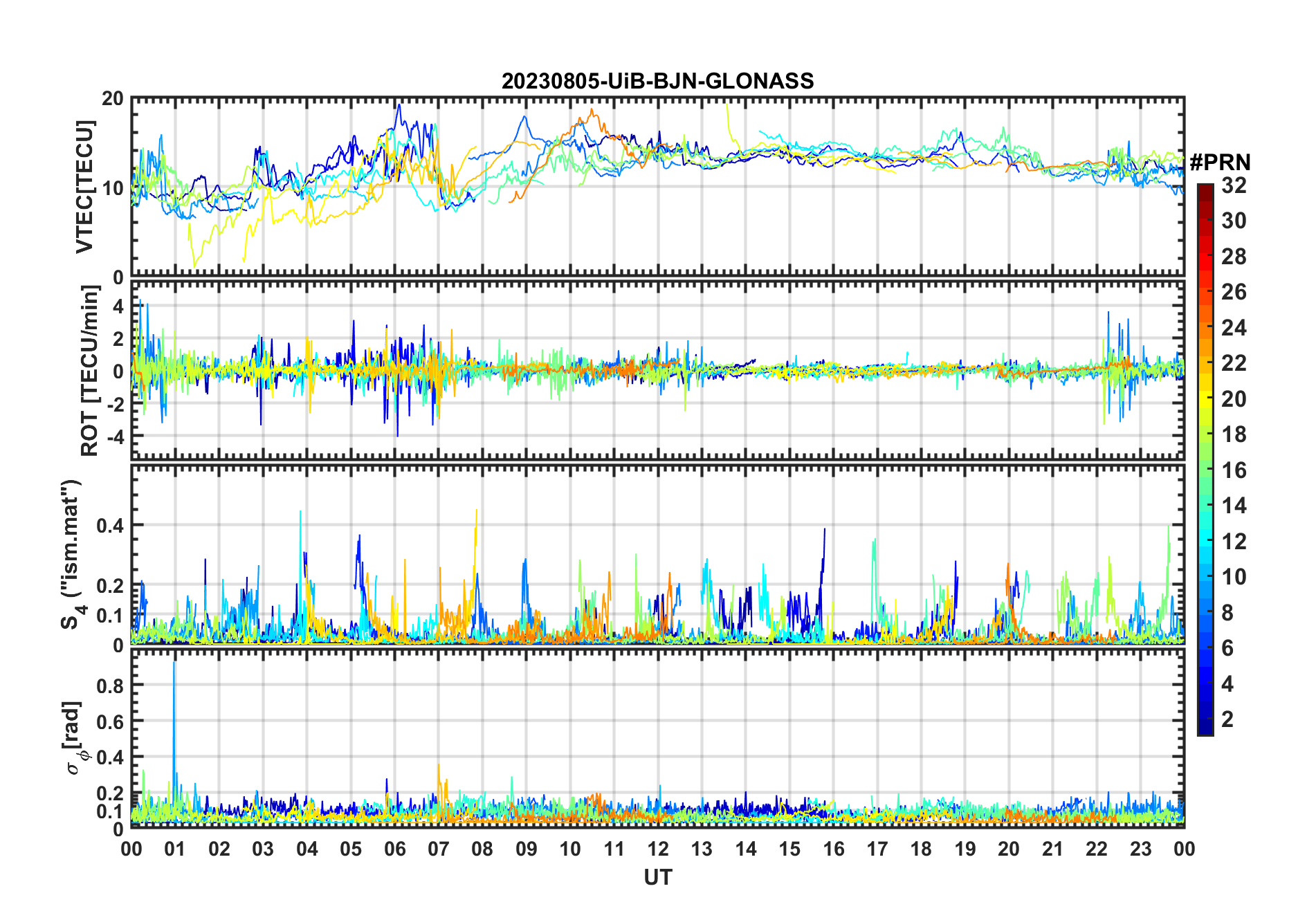1316x920 pixels.
Task: Click the colorbar tick label 2
Action: (x=1227, y=719)
